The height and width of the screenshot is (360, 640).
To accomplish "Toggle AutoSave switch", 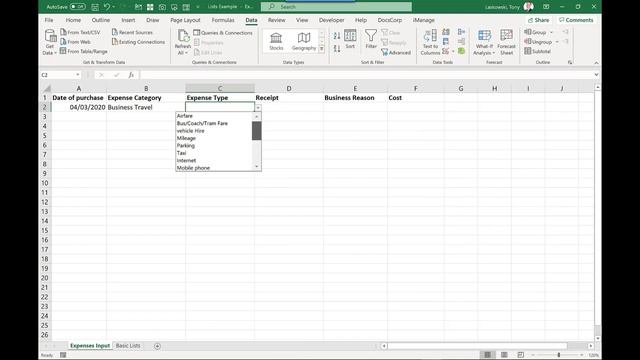I will [78, 7].
